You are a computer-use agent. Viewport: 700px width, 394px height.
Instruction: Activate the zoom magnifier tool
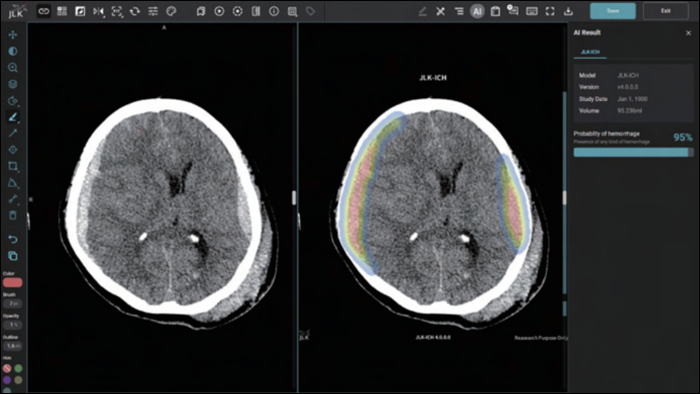(12, 68)
